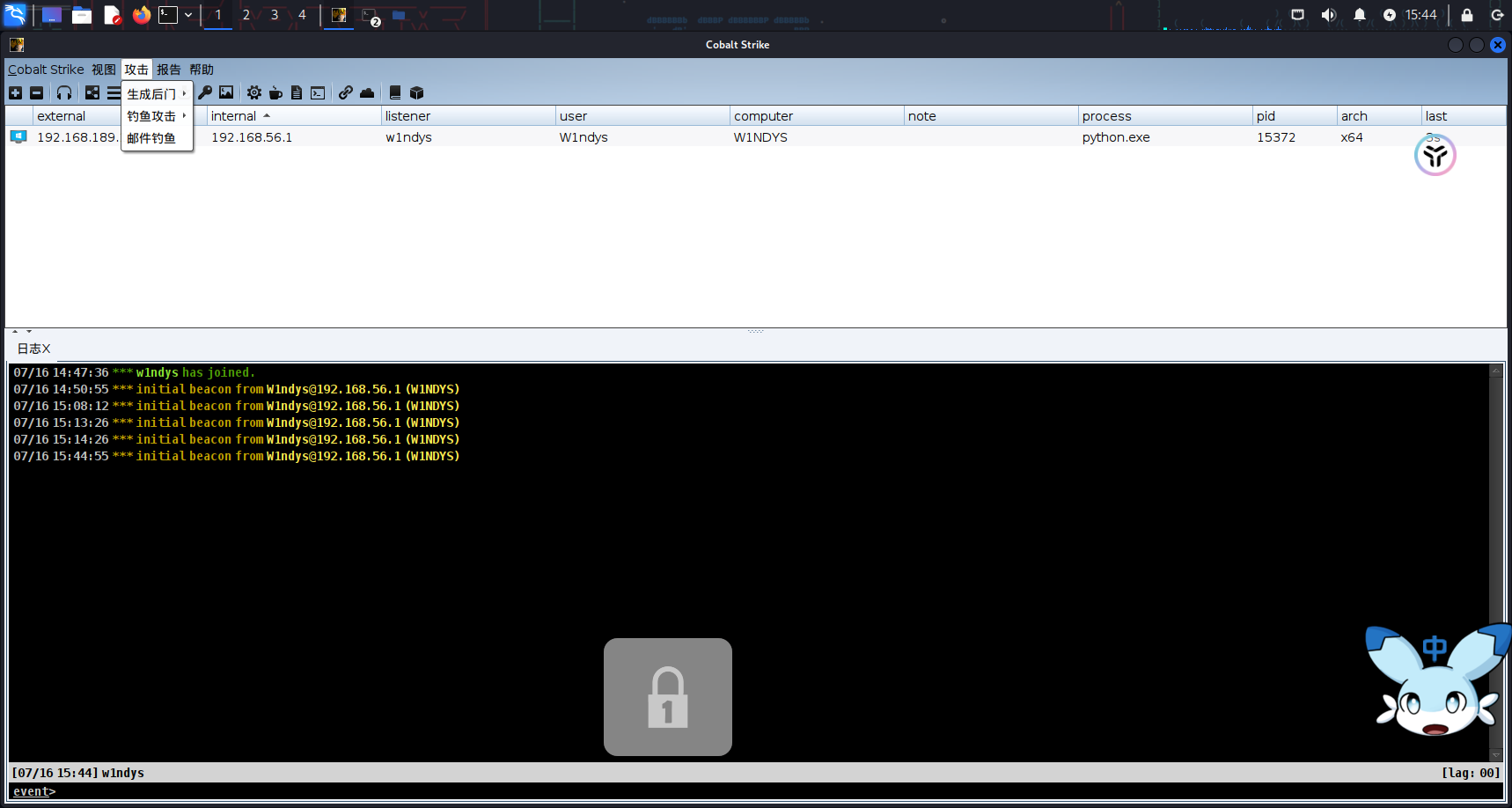Select 邮件钓鱼 from the attack menu
Image resolution: width=1512 pixels, height=808 pixels.
pos(151,138)
